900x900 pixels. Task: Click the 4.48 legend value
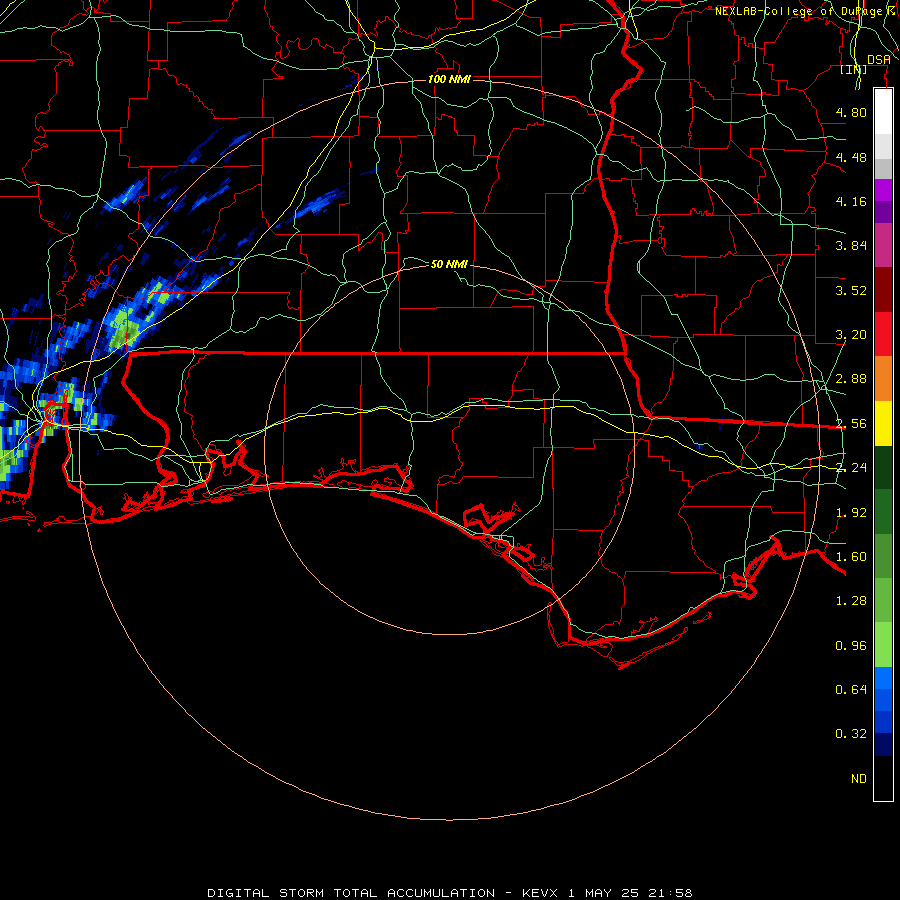(851, 157)
